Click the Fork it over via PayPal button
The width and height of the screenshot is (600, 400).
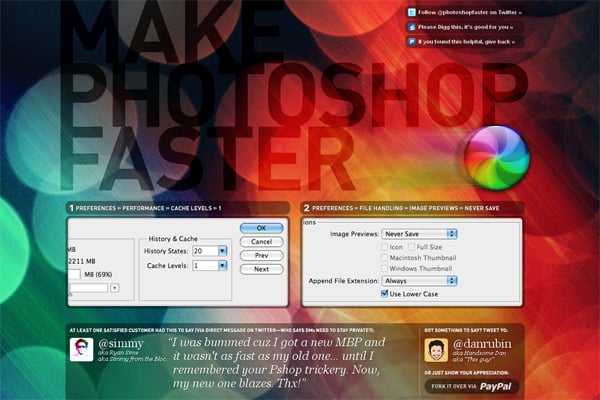[x=471, y=386]
